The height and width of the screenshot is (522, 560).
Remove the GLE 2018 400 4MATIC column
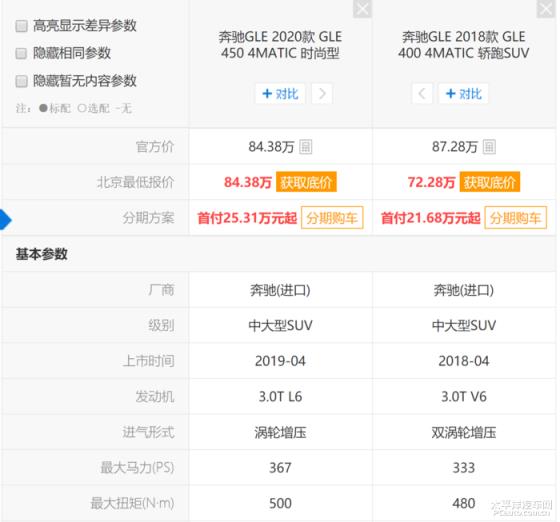(x=546, y=9)
